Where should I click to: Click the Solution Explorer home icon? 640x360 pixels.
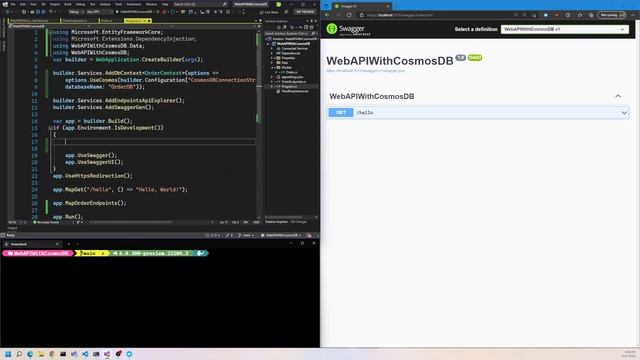tap(279, 27)
